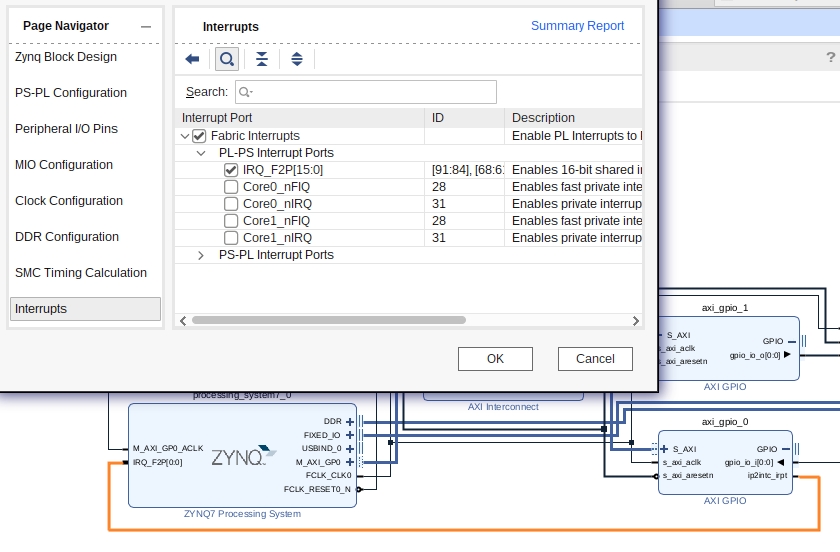Image resolution: width=840 pixels, height=552 pixels.
Task: Enable the Core0_nIRQ checkbox
Action: [230, 204]
